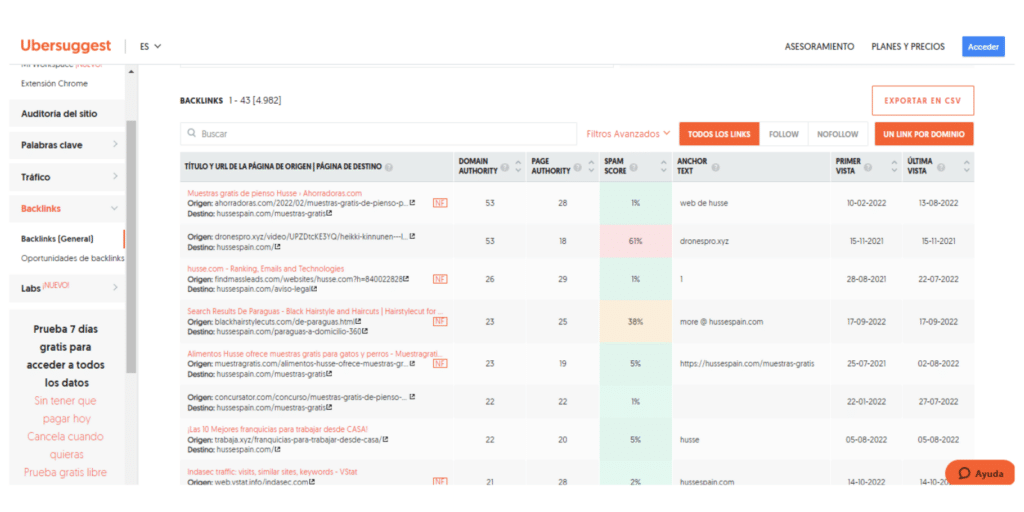Open ASESORAMIENTO in the top navigation
Viewport: 1024px width, 512px height.
[x=819, y=46]
